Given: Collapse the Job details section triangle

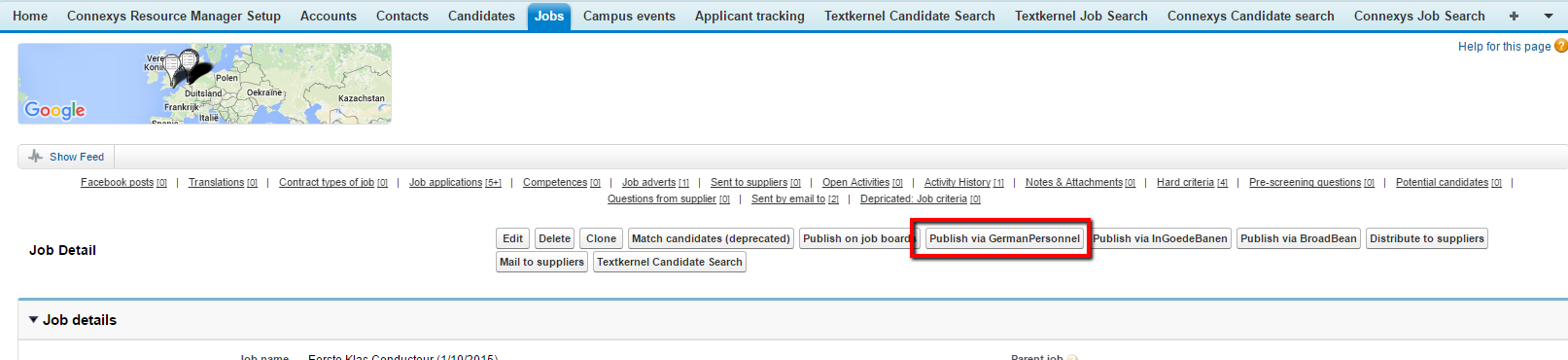Looking at the screenshot, I should 33,319.
